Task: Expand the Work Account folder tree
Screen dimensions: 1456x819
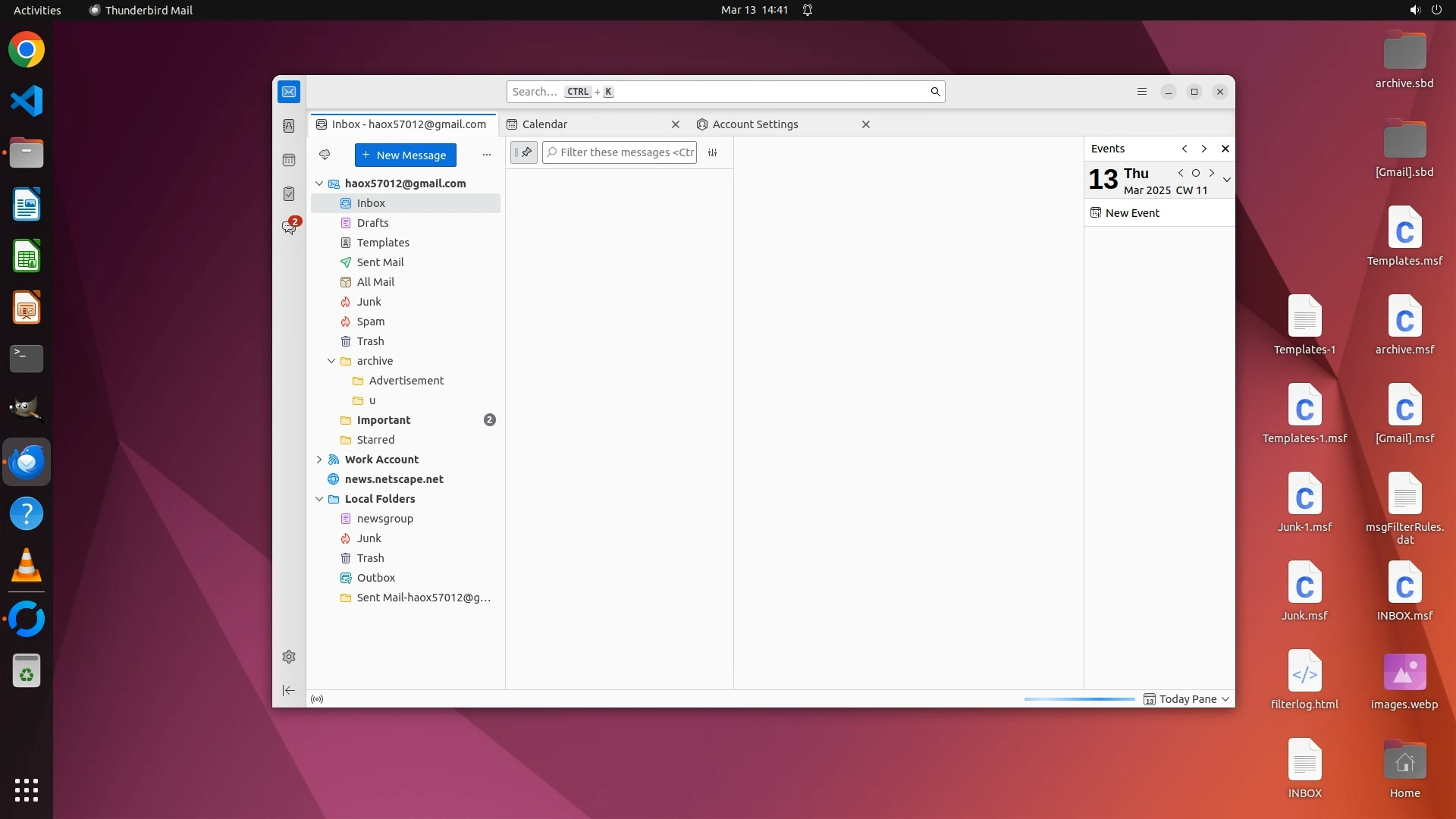Action: (x=319, y=460)
